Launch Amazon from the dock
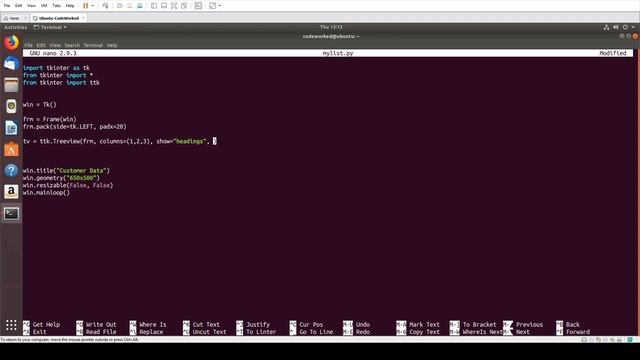The image size is (640, 360). point(11,191)
